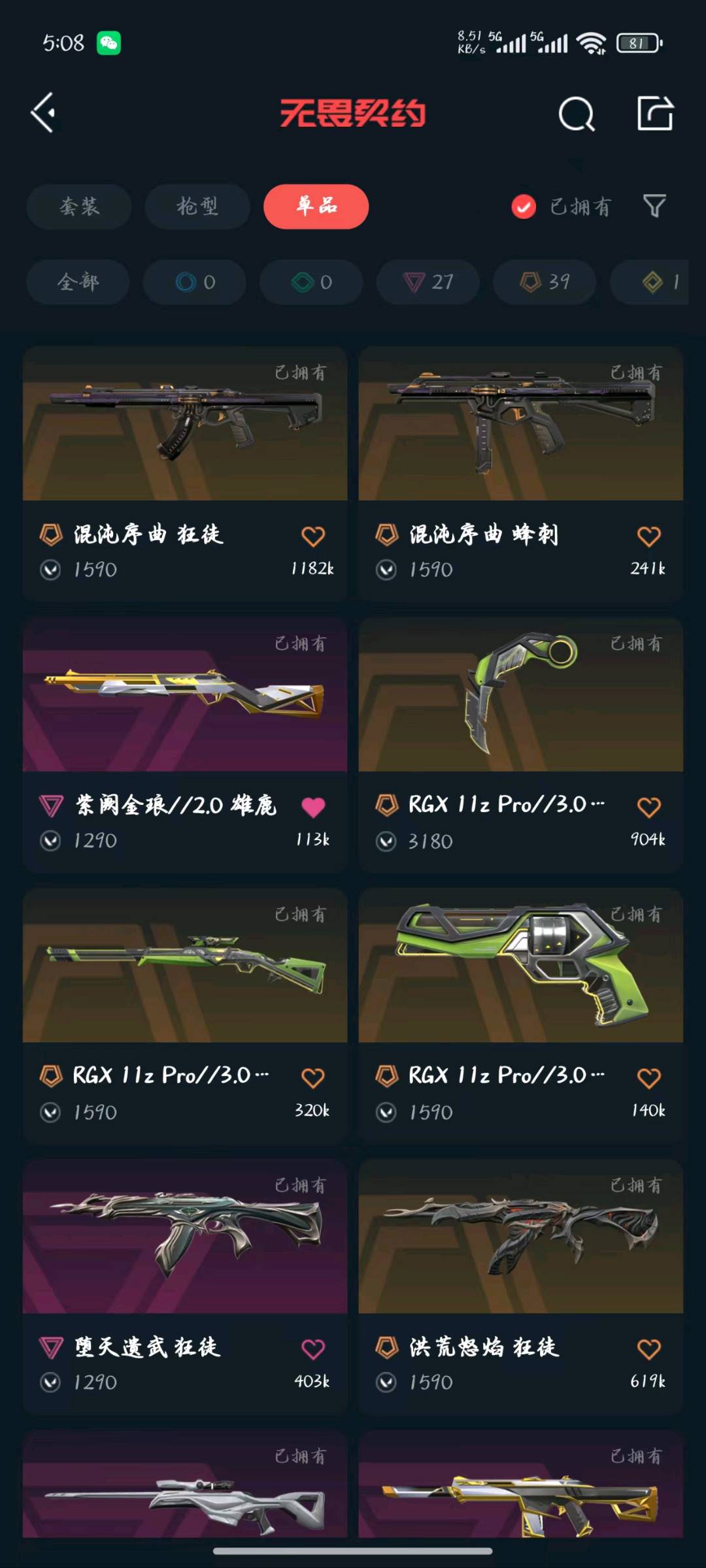706x1568 pixels.
Task: Filter by yellow diamond tier chip
Action: click(x=650, y=282)
